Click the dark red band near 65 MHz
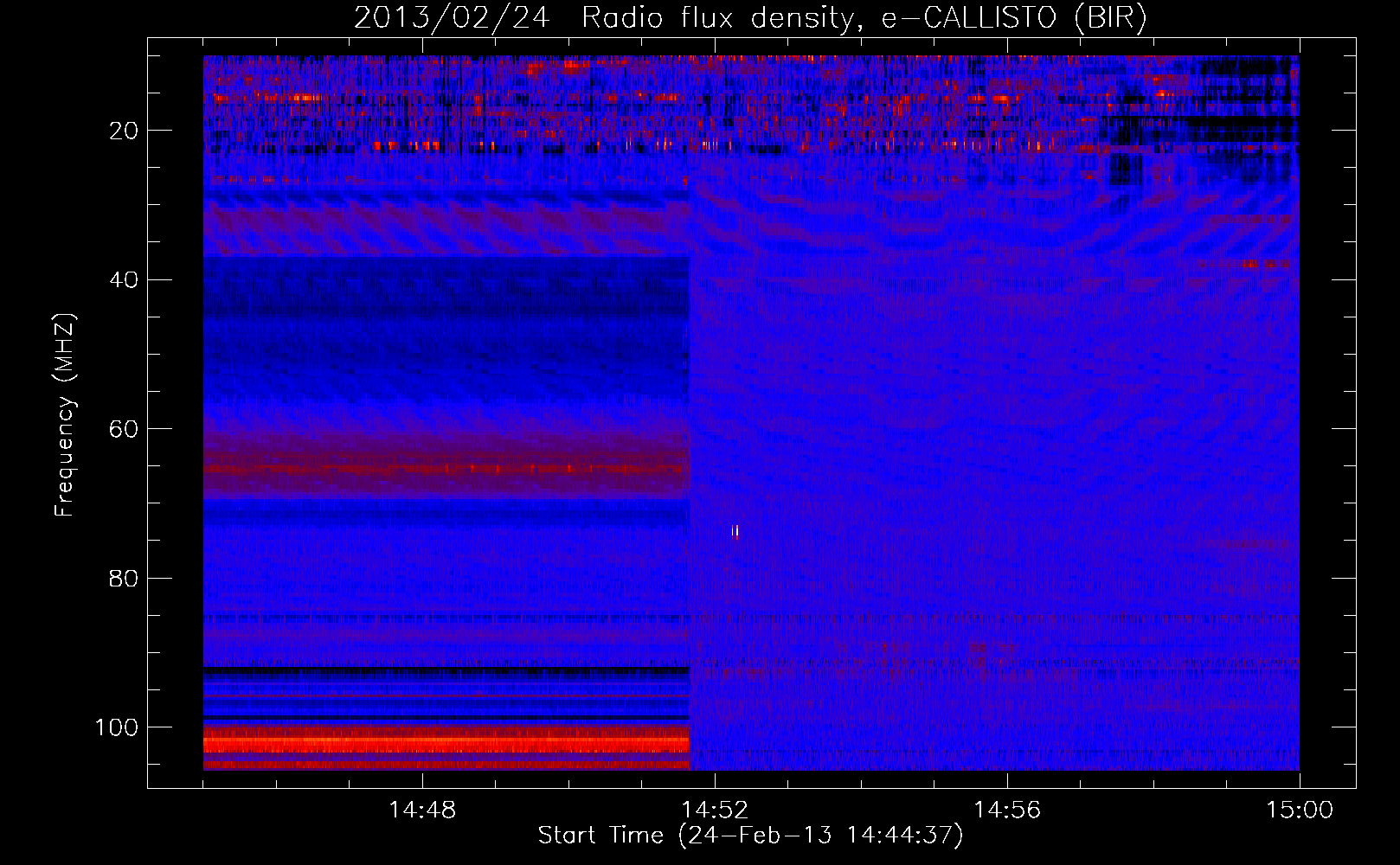This screenshot has height=865, width=1400. click(446, 470)
